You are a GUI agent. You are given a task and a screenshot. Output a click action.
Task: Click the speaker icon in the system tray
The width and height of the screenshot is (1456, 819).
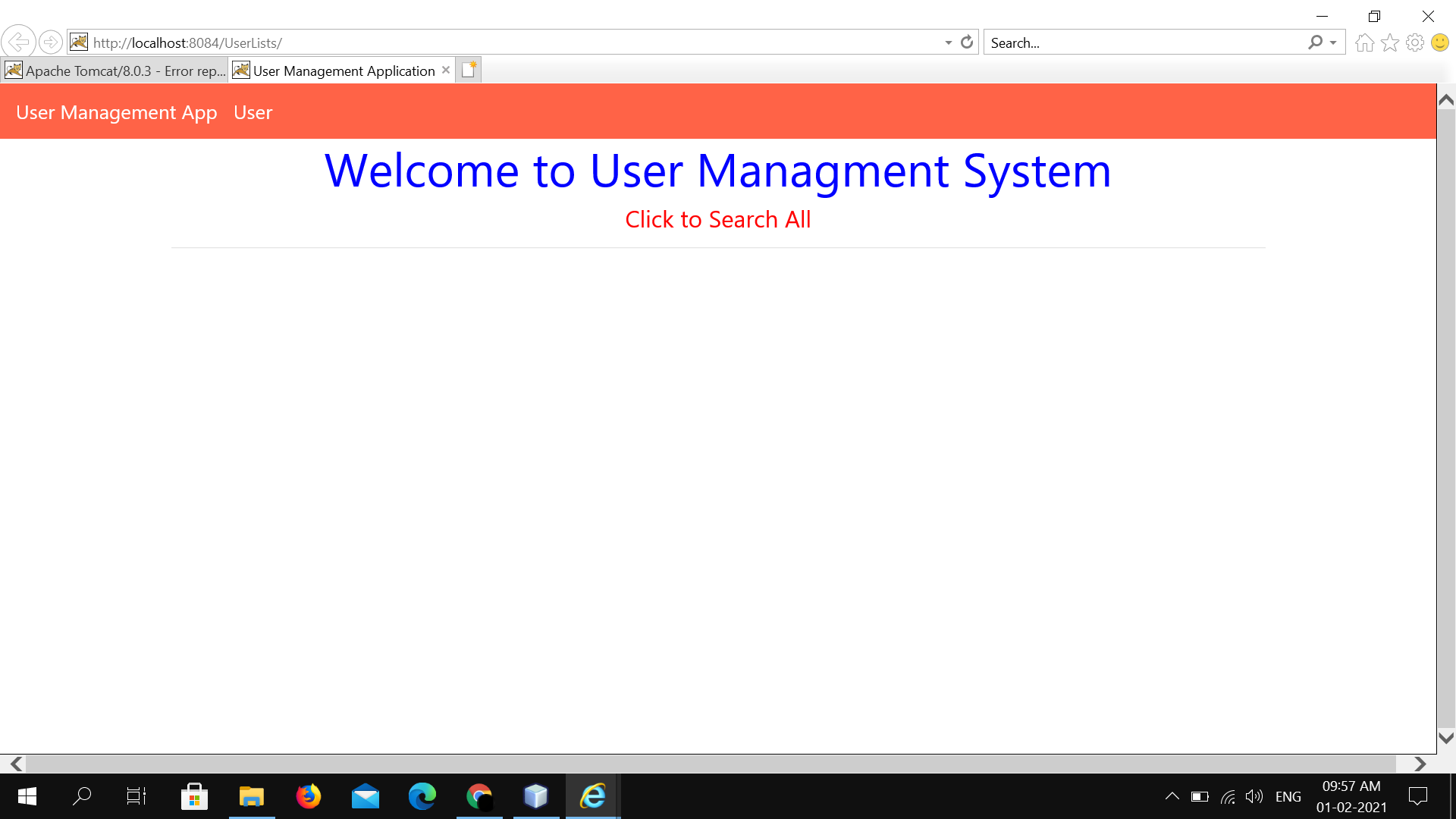pyautogui.click(x=1253, y=796)
